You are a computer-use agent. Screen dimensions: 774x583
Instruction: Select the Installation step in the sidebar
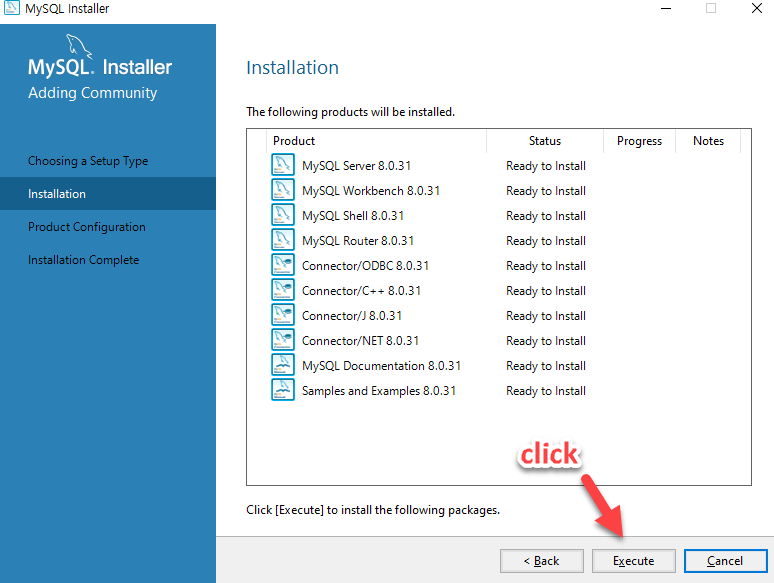coord(108,194)
